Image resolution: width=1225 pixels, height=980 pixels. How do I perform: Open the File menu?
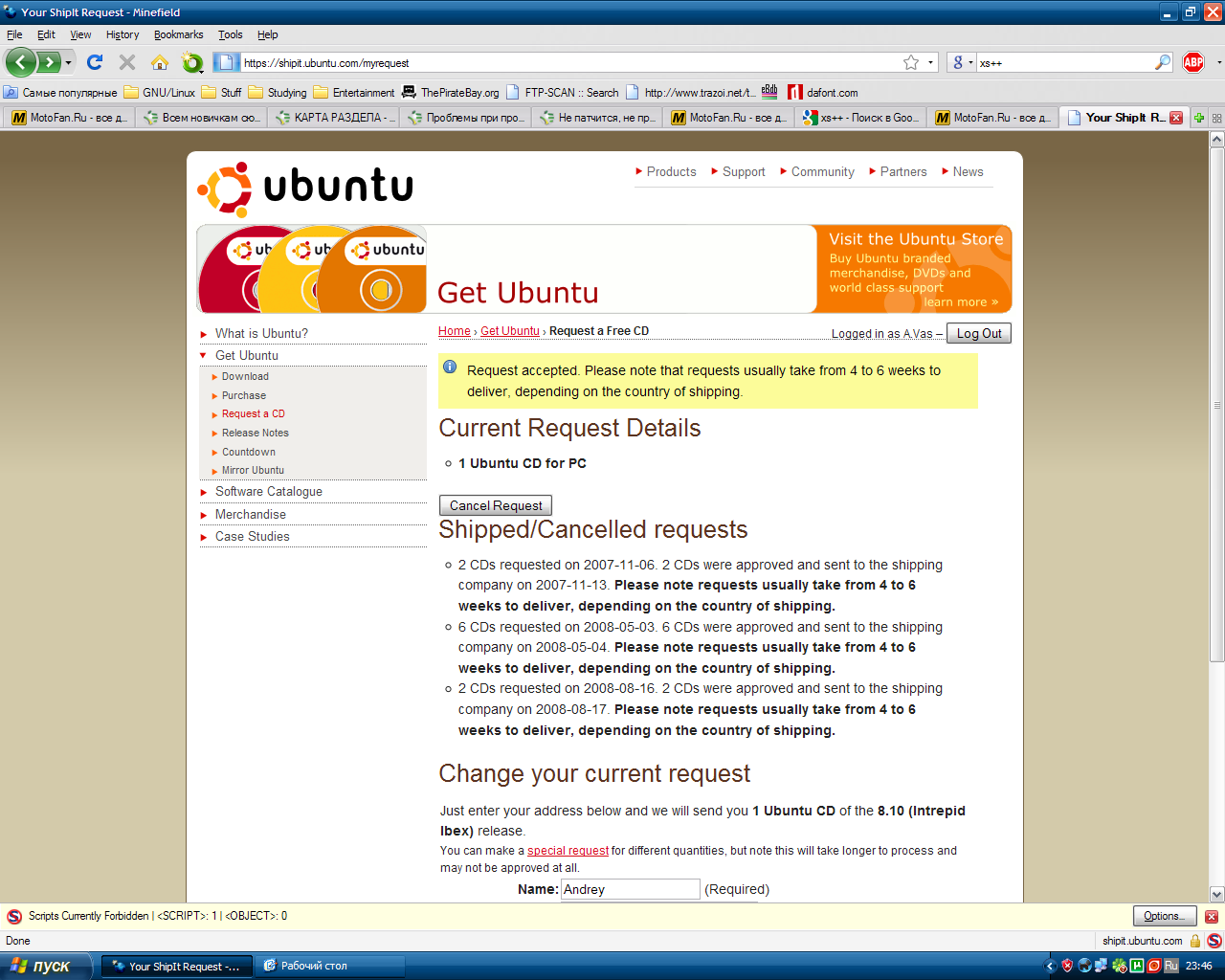point(14,34)
